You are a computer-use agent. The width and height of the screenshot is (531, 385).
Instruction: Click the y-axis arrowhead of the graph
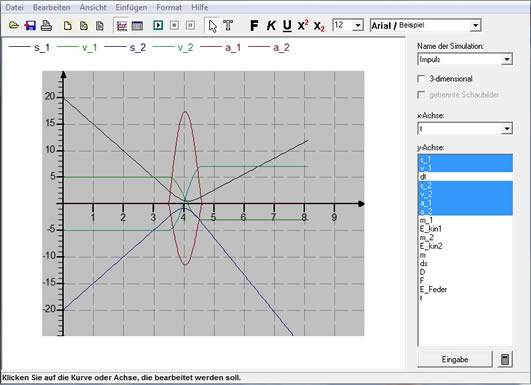[x=63, y=75]
